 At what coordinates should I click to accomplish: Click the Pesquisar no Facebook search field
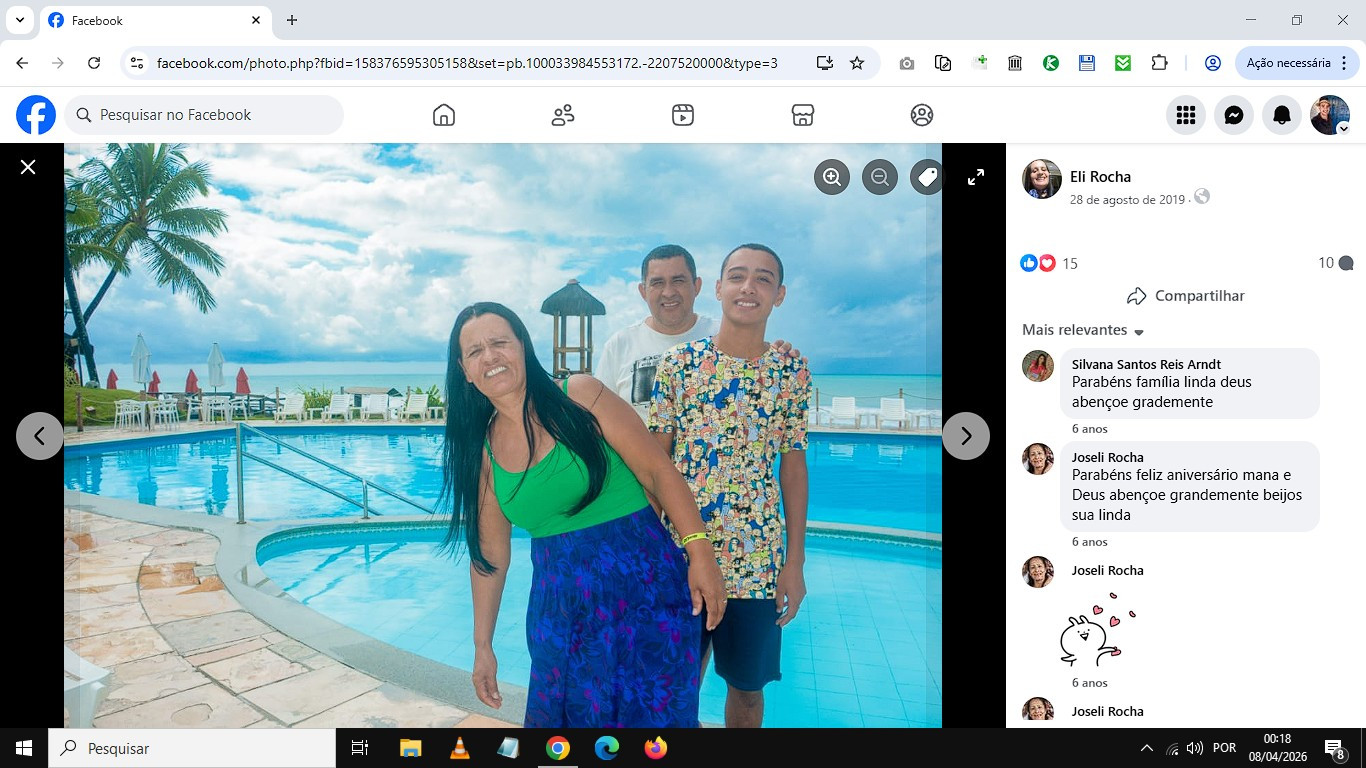(x=205, y=115)
